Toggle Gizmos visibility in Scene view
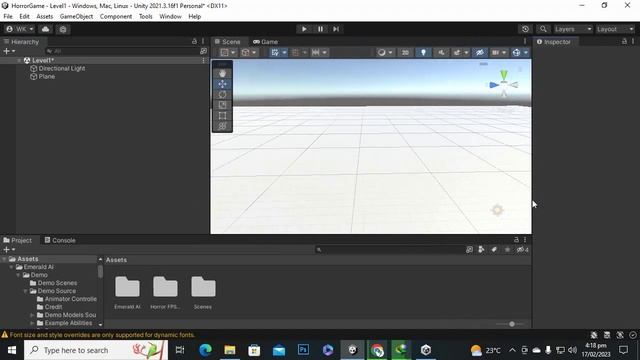The width and height of the screenshot is (640, 360). tap(517, 52)
